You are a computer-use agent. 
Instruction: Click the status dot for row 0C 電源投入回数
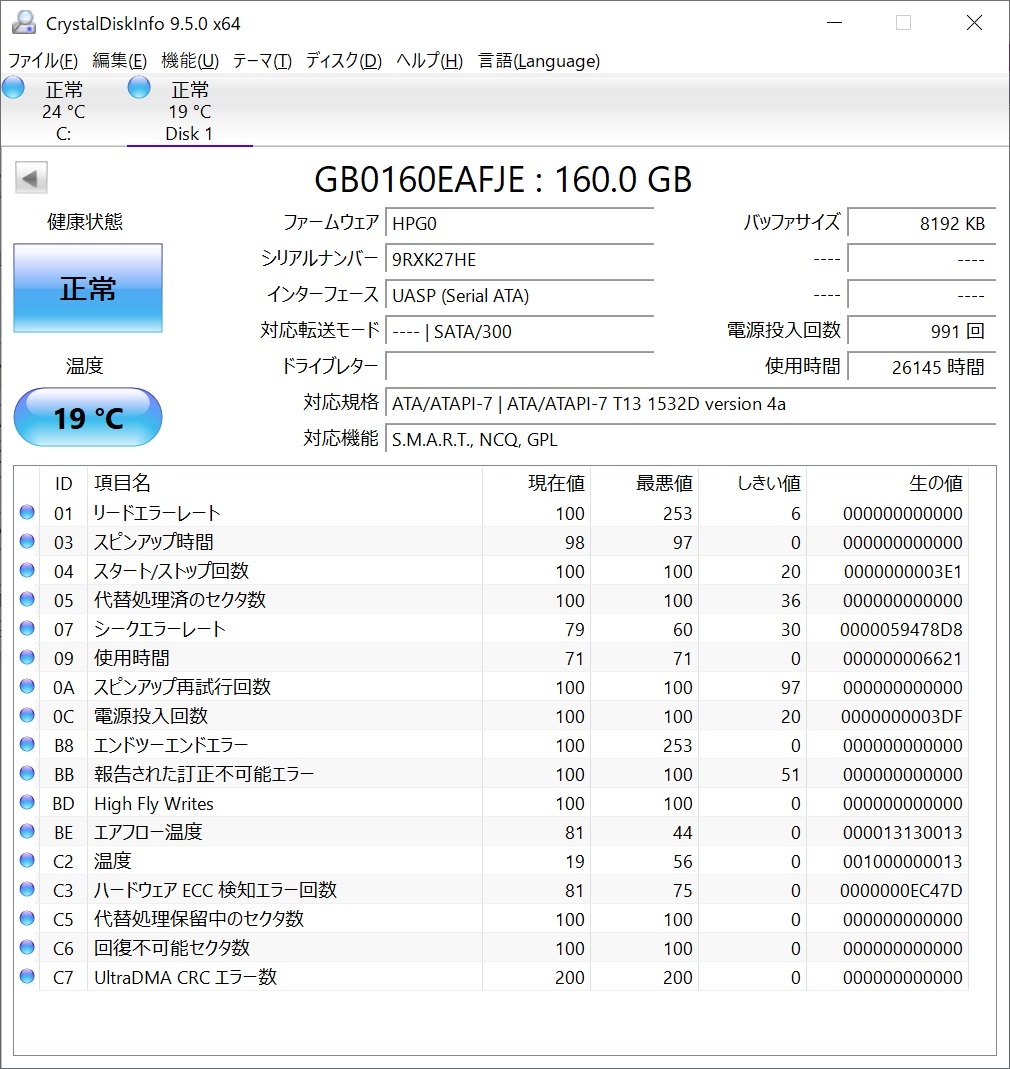tap(27, 716)
